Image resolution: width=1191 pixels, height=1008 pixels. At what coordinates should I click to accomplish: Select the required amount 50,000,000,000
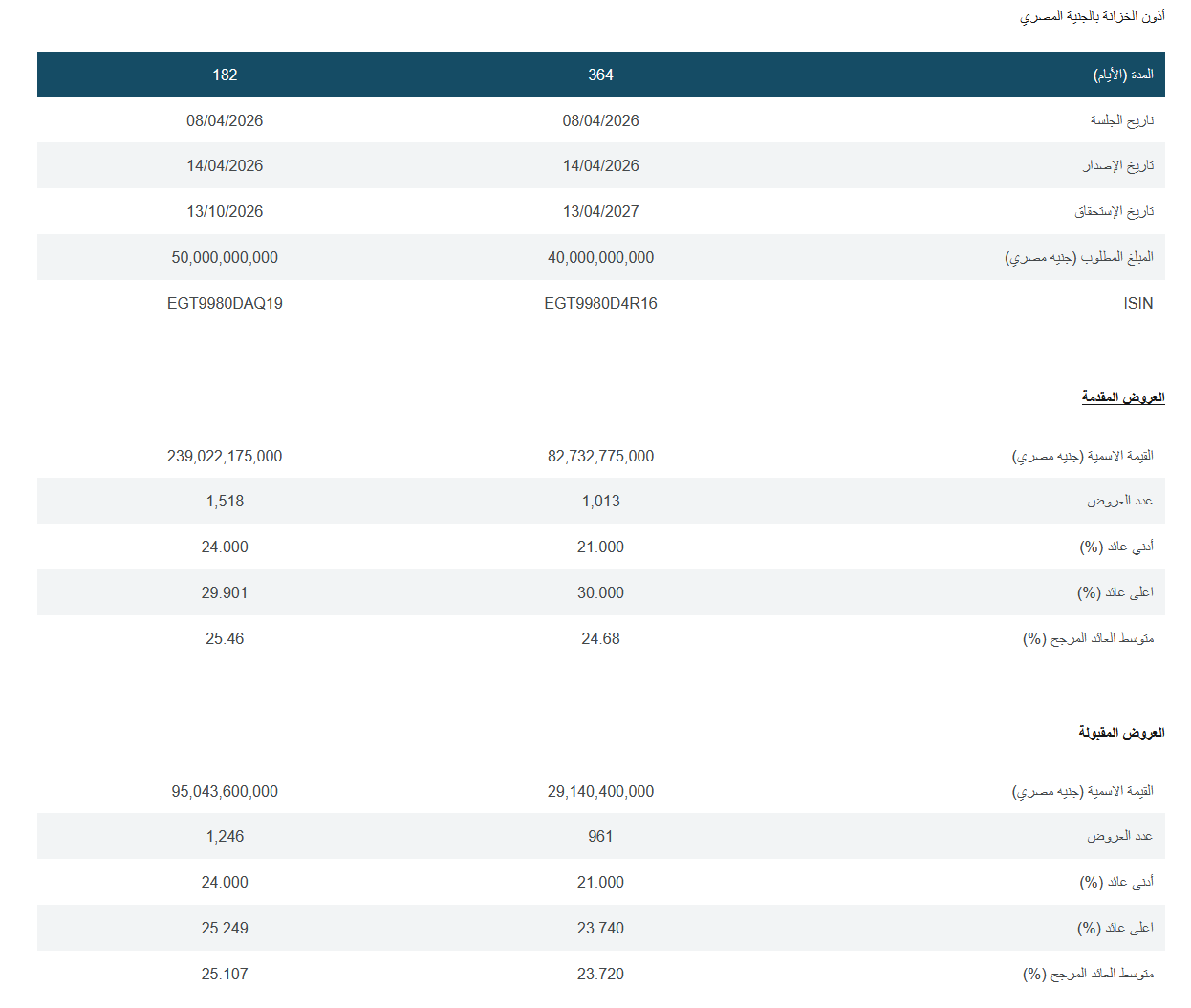tap(225, 257)
